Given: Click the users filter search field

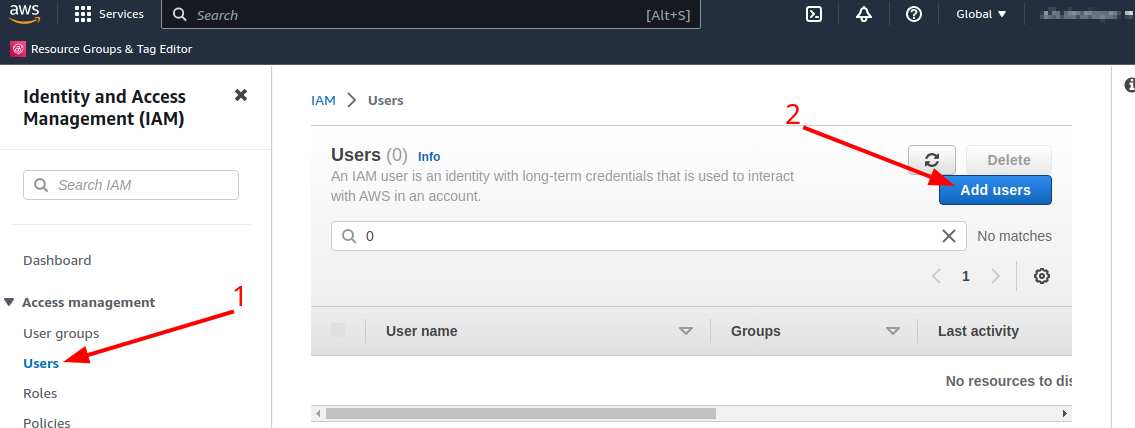Looking at the screenshot, I should [649, 236].
